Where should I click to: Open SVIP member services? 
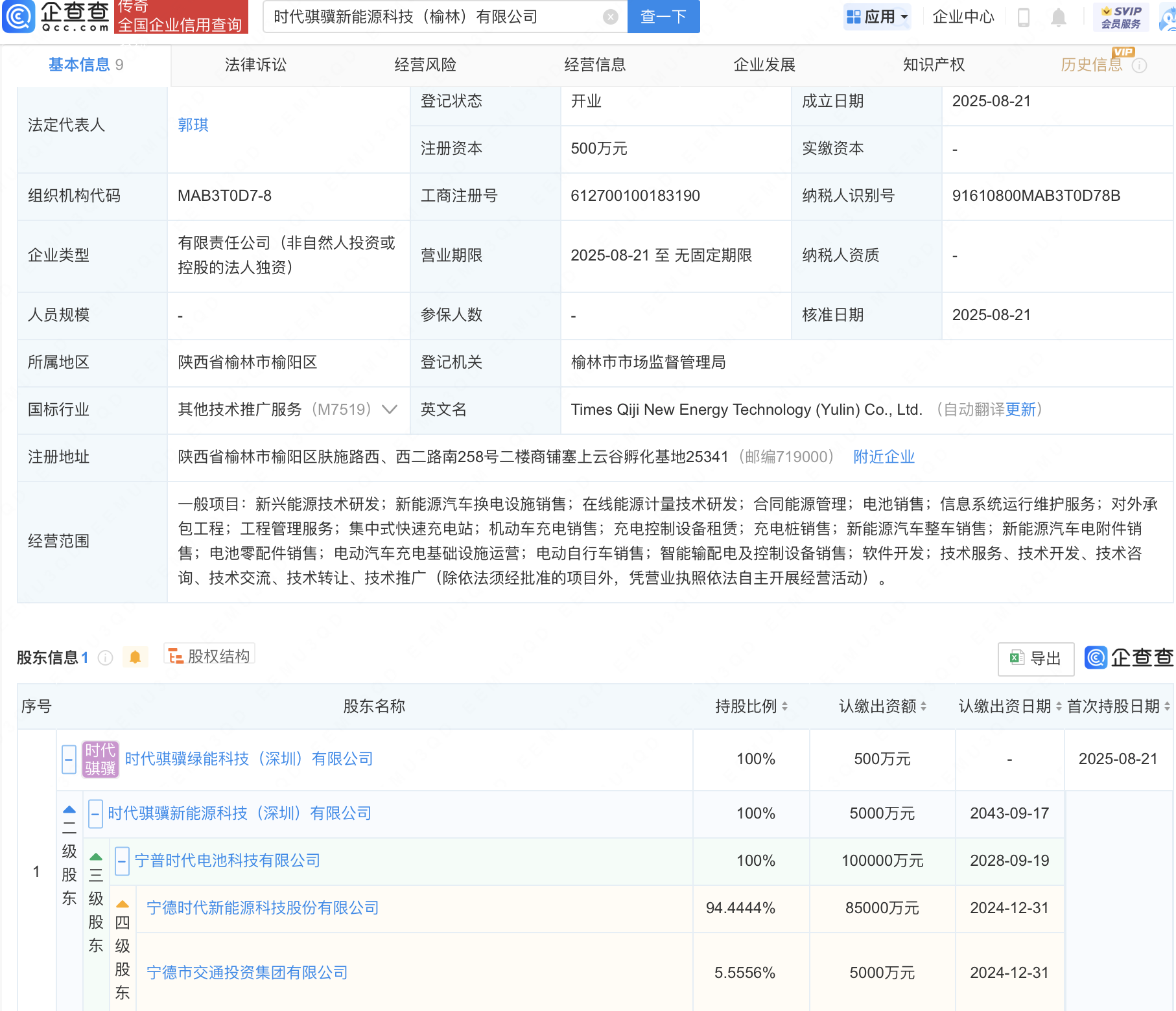(x=1121, y=17)
